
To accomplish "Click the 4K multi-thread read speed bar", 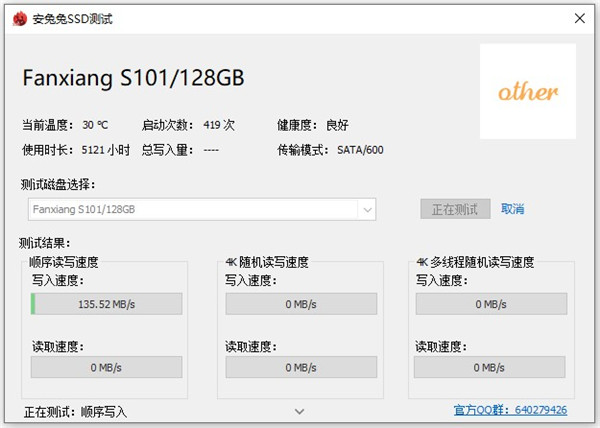I will (491, 368).
